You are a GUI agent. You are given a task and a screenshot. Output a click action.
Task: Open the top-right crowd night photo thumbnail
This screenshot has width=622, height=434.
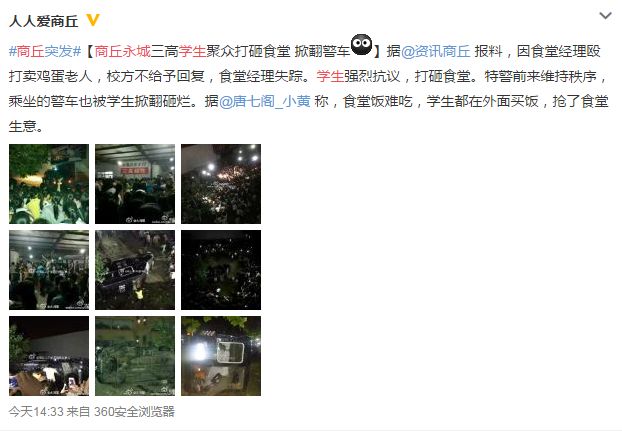pos(221,184)
